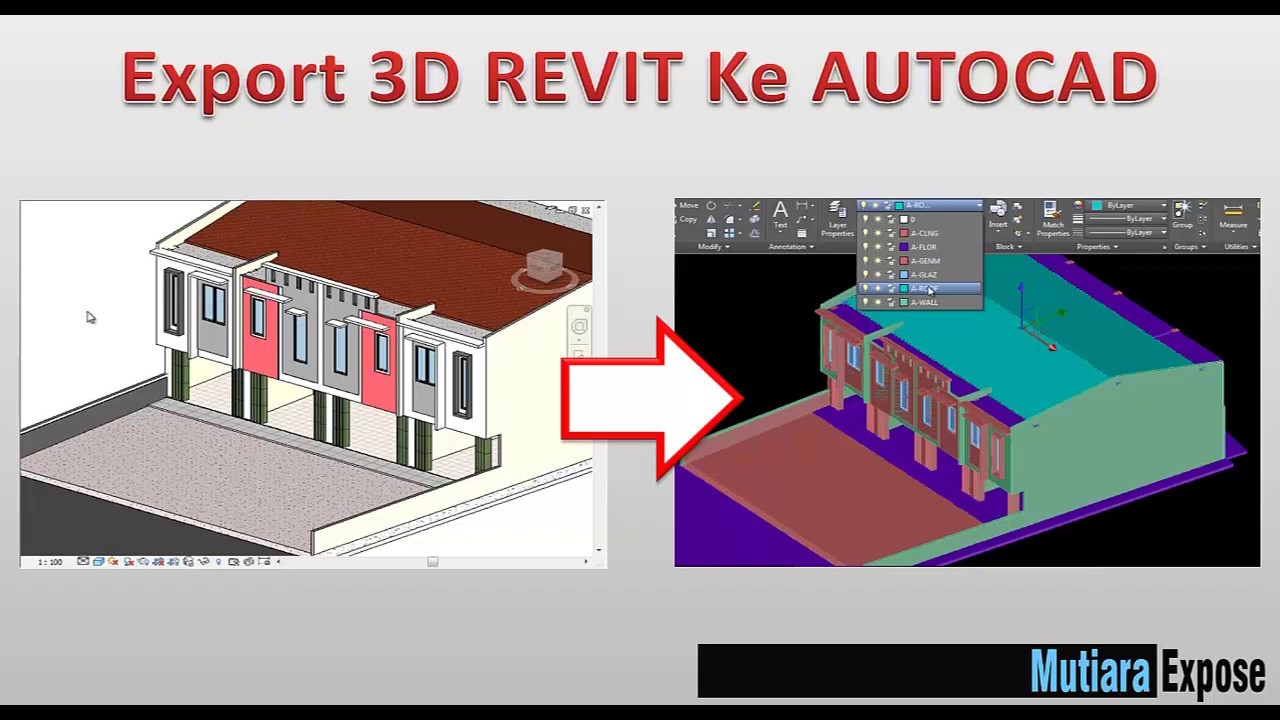Viewport: 1280px width, 720px height.
Task: Click the Erase pencil icon in Modify
Action: (x=756, y=205)
